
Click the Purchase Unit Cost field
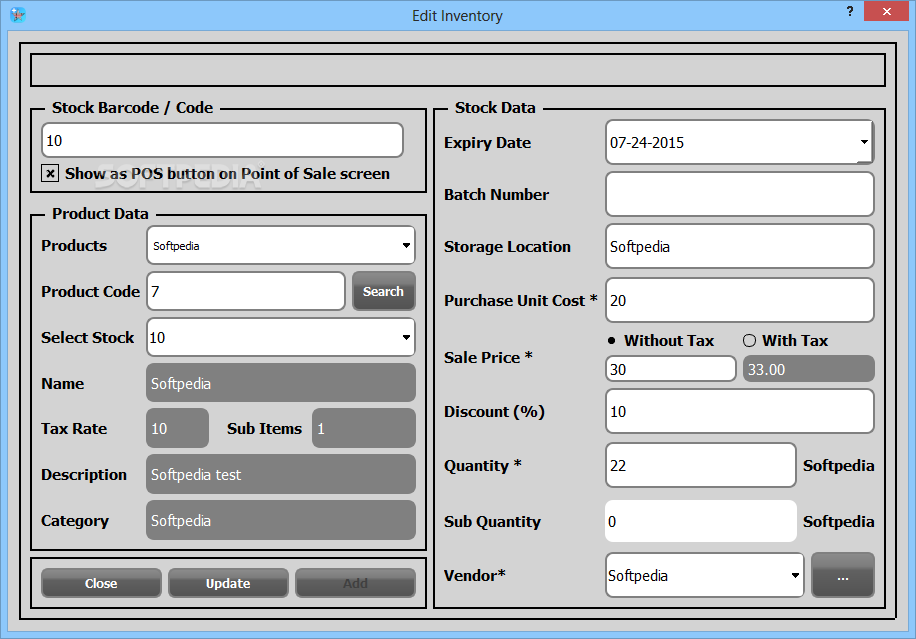coord(740,300)
